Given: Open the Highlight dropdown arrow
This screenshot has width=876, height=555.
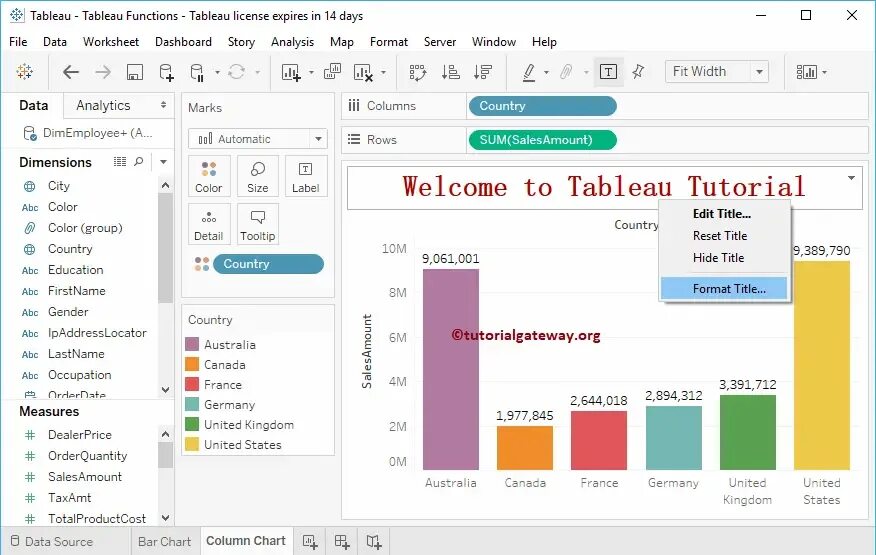Looking at the screenshot, I should (x=546, y=72).
